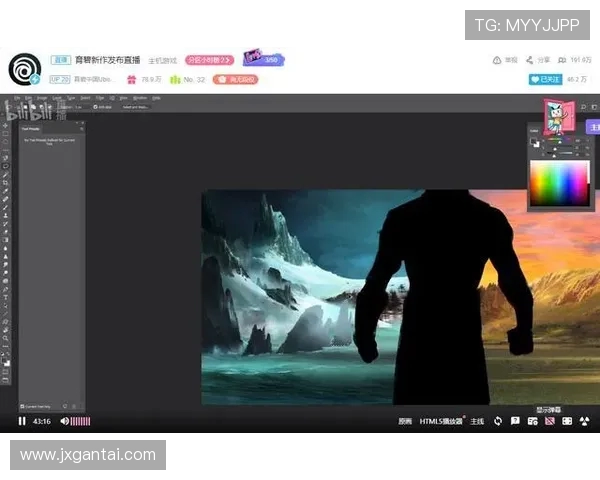Pick a color from the spectrum panel

[x=559, y=183]
